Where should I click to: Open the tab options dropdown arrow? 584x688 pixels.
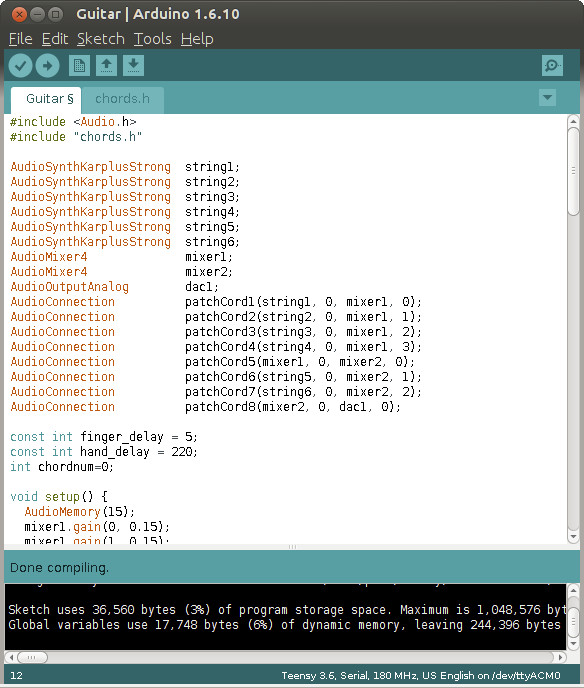click(547, 97)
